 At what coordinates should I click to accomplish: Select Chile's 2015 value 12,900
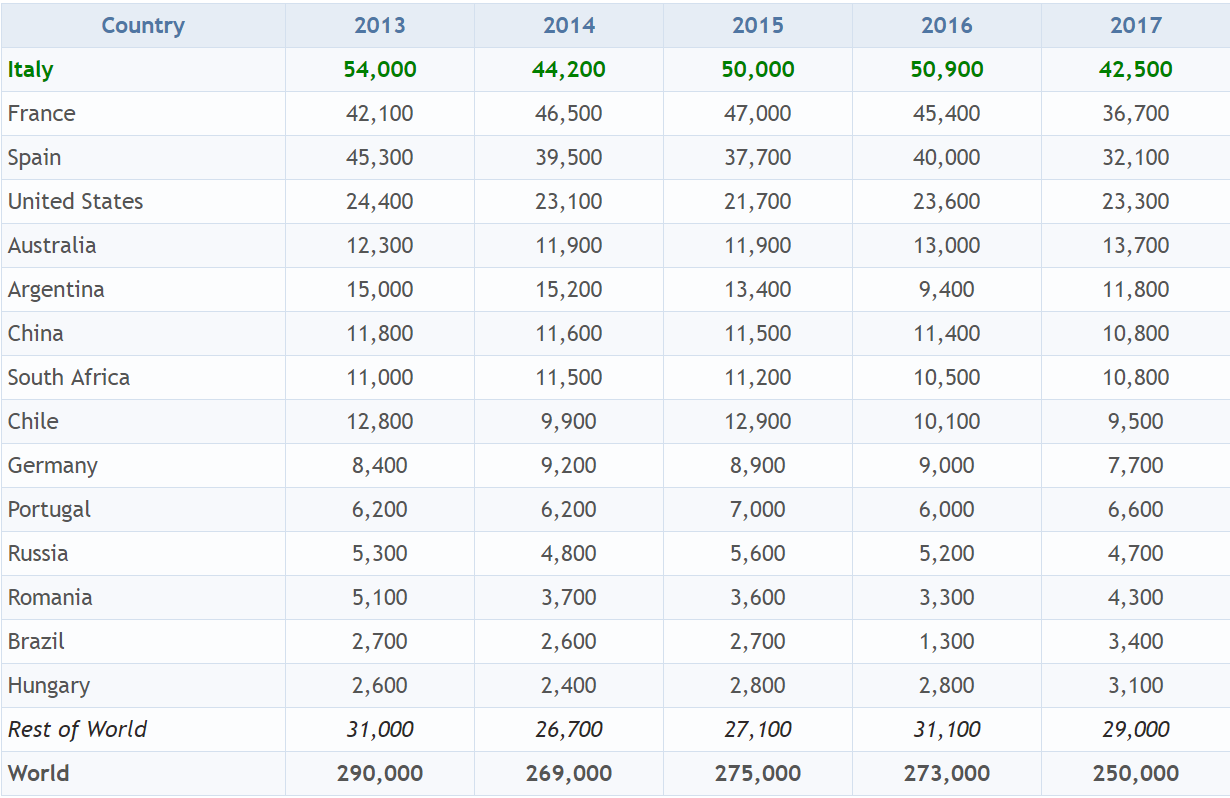758,422
